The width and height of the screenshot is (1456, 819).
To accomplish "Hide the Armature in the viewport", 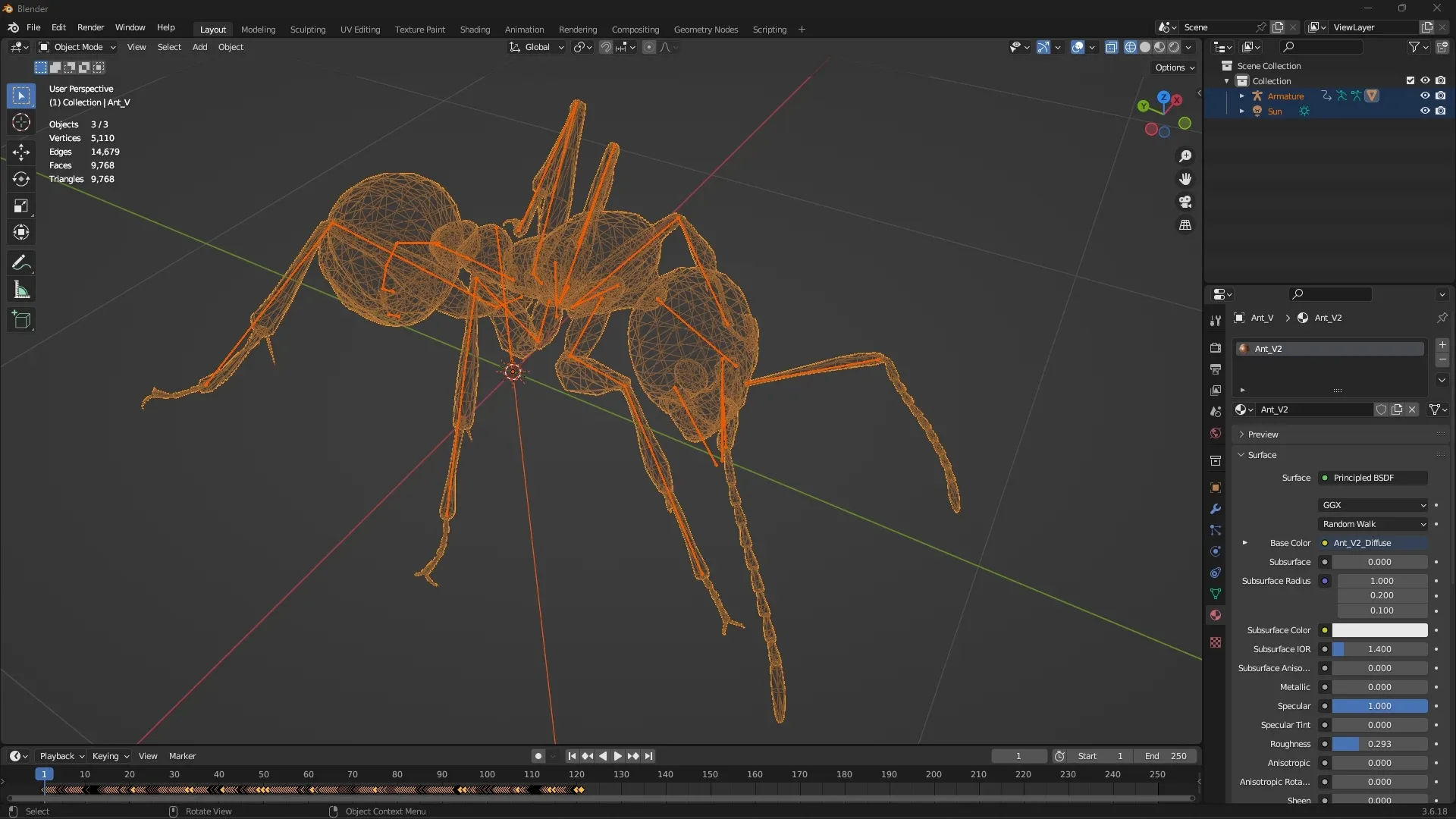I will pos(1425,96).
